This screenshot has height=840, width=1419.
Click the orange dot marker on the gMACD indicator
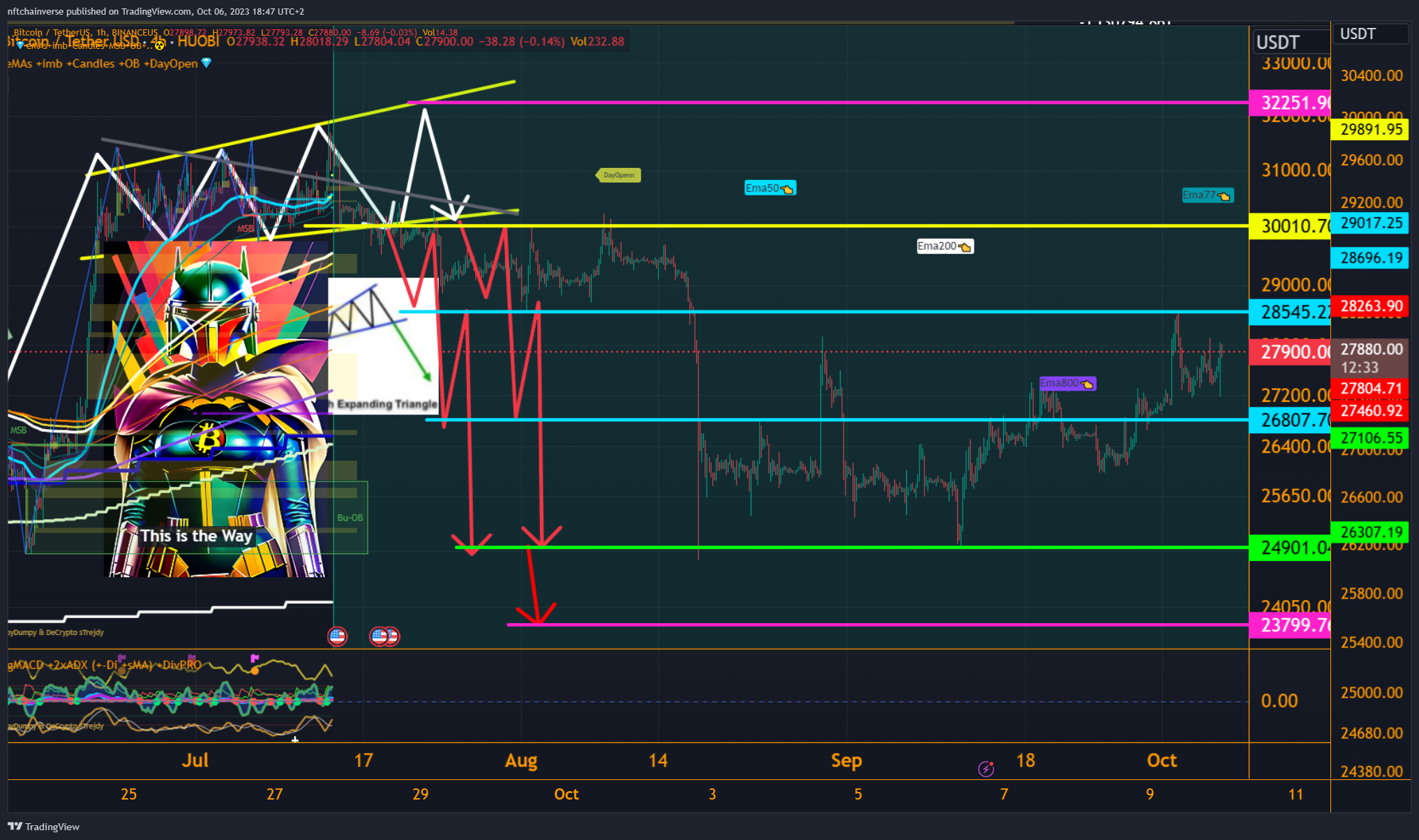(x=255, y=670)
